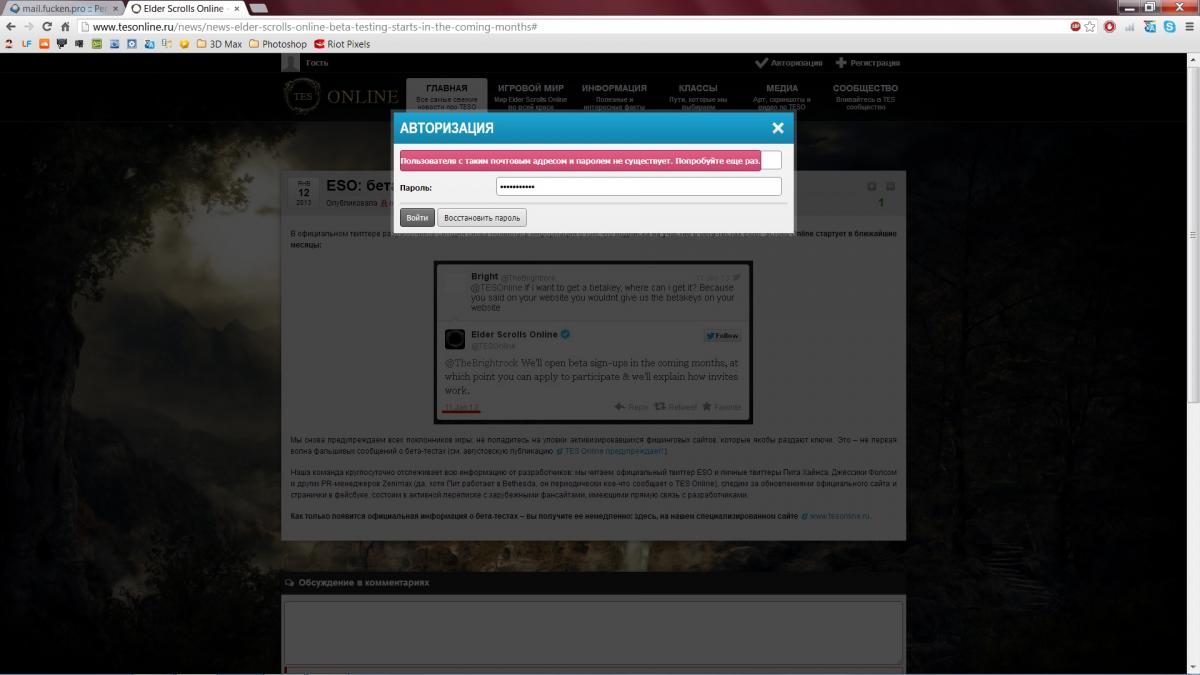1200x675 pixels.
Task: Click the translate extension icon
Action: [x=1150, y=26]
